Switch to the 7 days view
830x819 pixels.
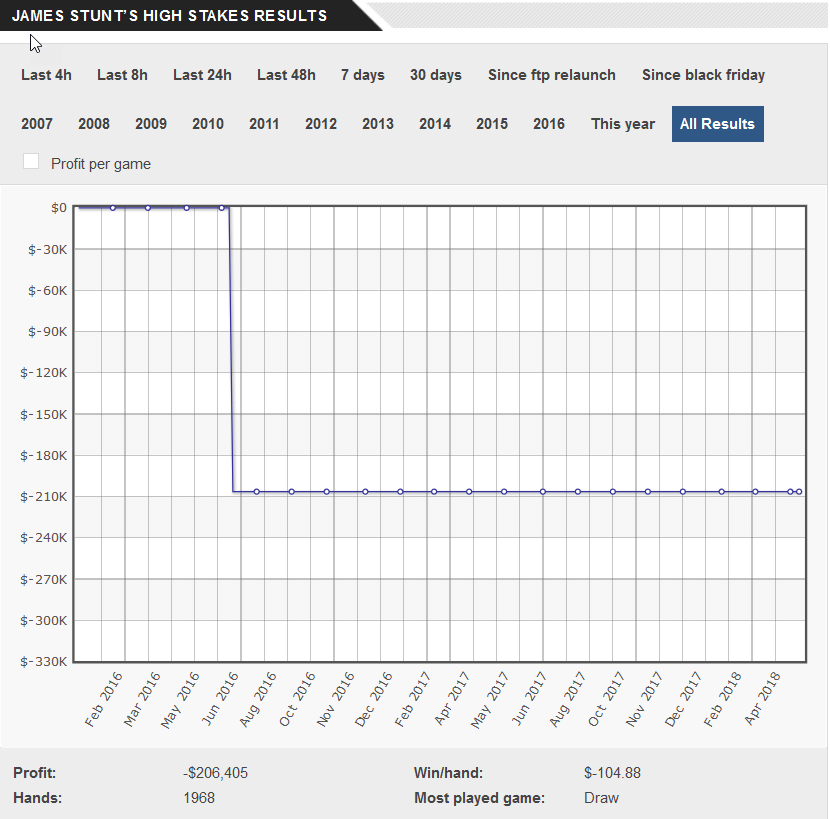(362, 75)
